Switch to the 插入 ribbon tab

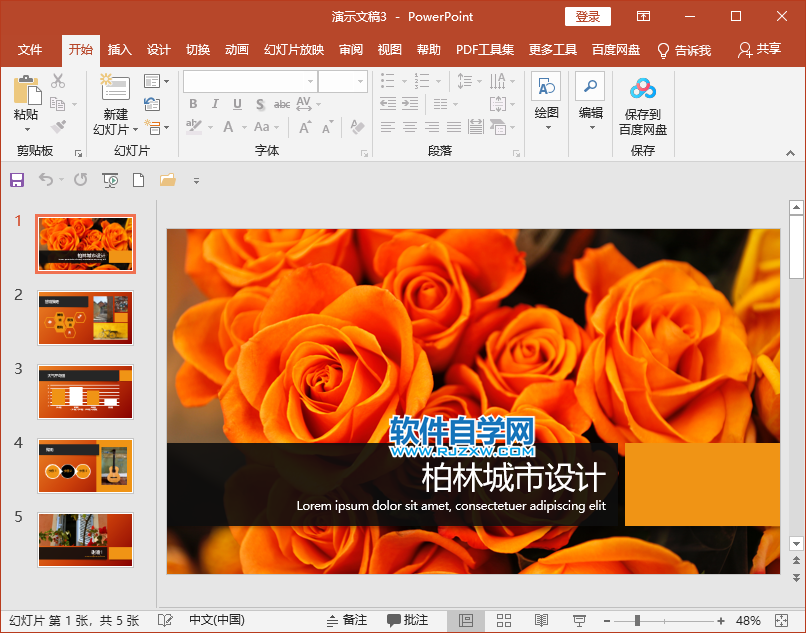pyautogui.click(x=119, y=48)
